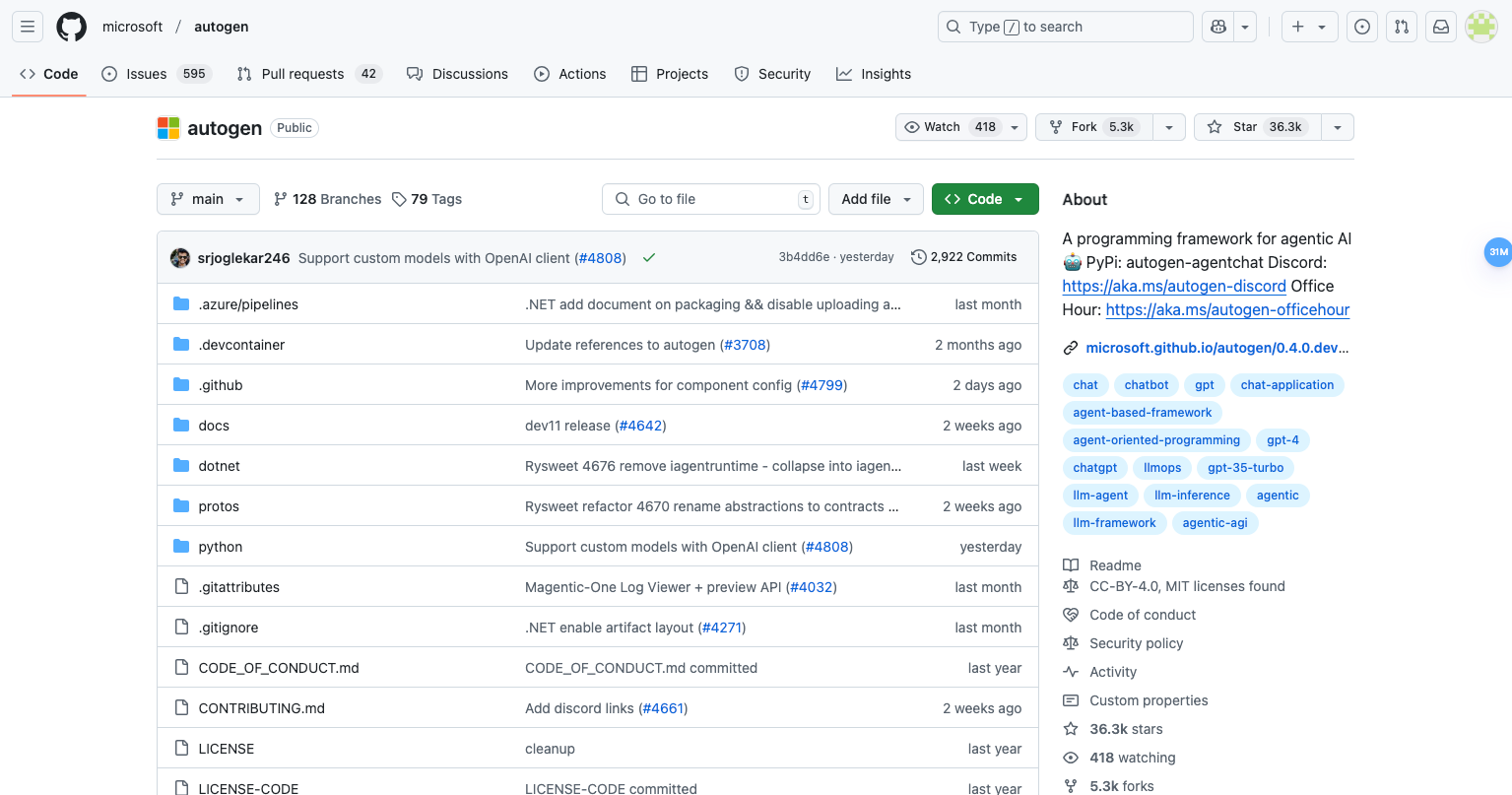Open the hamburger navigation menu

coord(28,27)
